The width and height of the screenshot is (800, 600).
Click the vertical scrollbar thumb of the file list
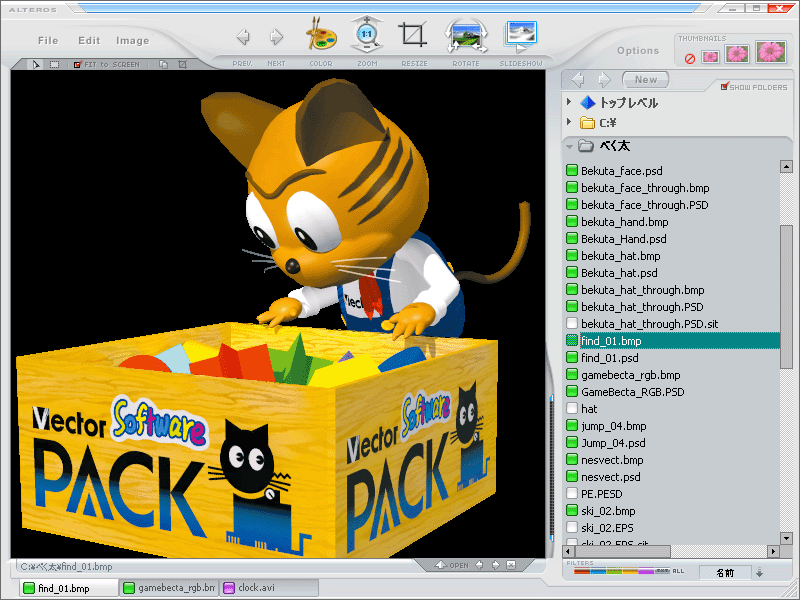[786, 297]
